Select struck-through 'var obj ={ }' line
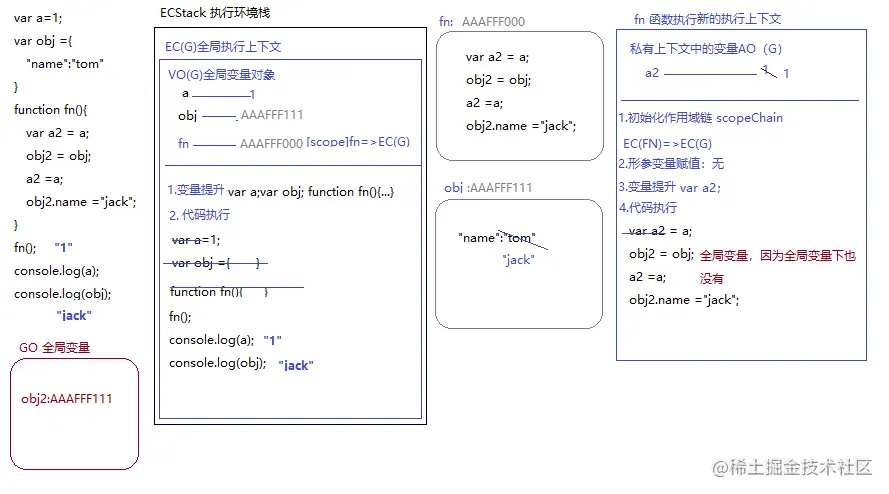This screenshot has width=889, height=494. [215, 263]
